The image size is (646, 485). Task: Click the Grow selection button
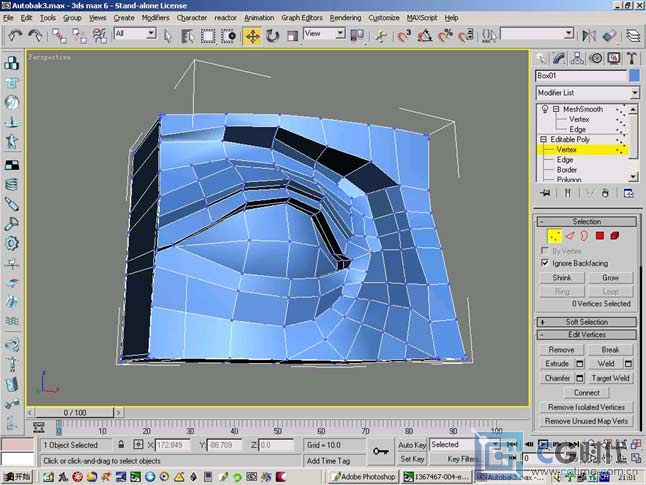pos(610,278)
